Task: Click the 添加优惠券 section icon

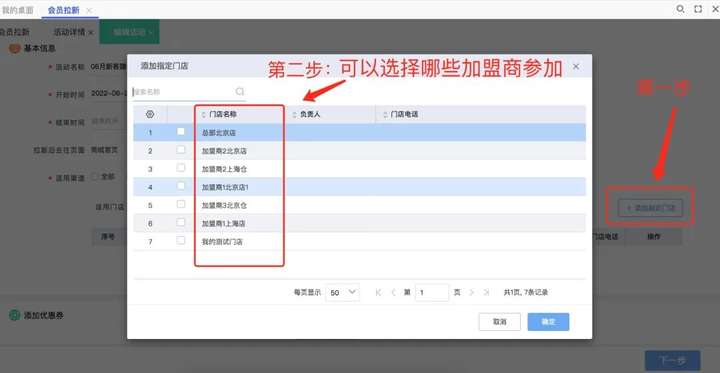Action: [15, 315]
